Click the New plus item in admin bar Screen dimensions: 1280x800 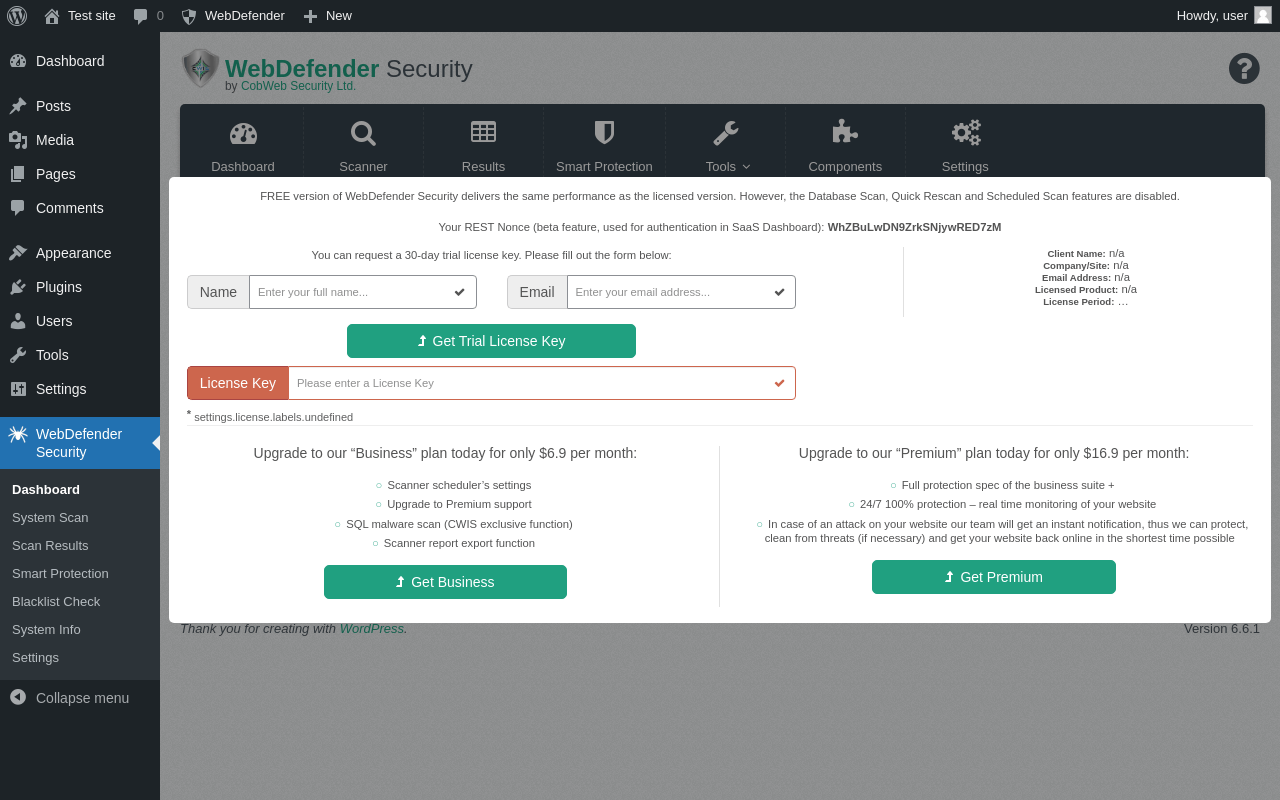click(327, 16)
